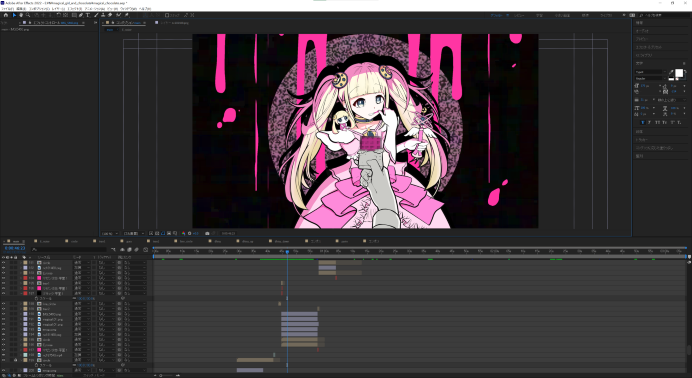Switch to the 標準 workspace

[585, 15]
